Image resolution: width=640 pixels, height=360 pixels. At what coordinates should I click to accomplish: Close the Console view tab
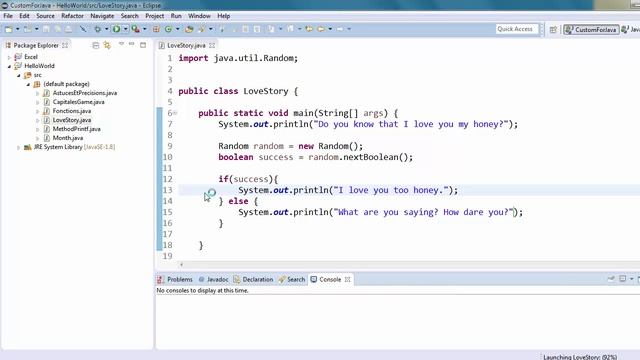click(x=347, y=280)
